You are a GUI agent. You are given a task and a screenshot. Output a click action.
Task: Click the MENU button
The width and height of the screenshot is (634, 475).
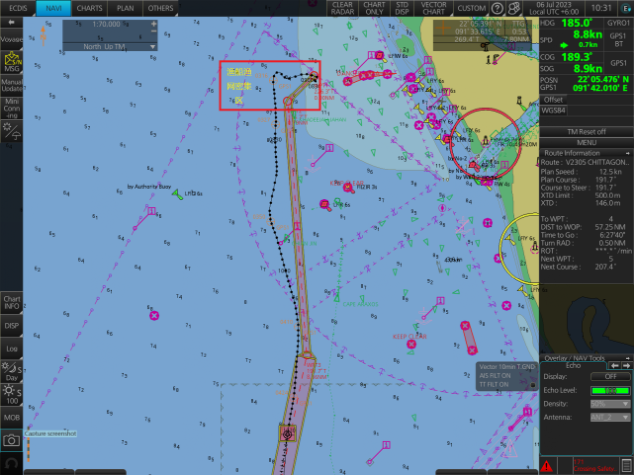585,142
